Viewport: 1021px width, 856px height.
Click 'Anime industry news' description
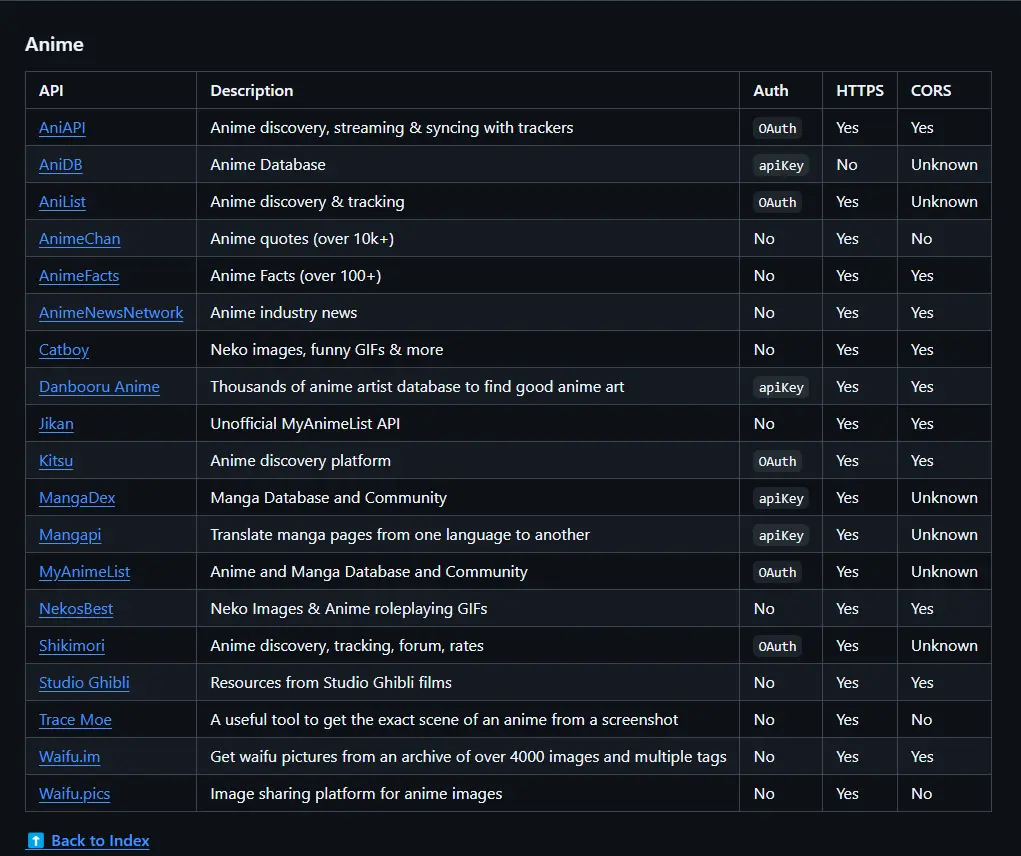click(283, 313)
